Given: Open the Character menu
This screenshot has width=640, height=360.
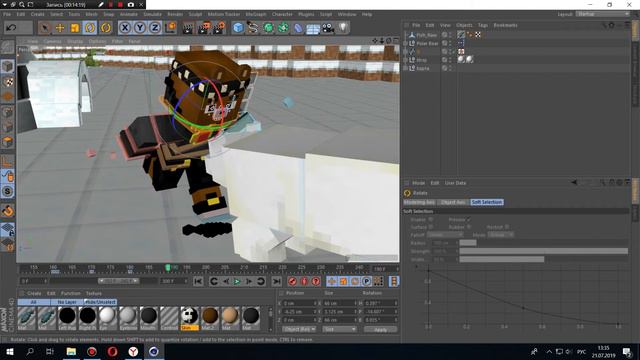Looking at the screenshot, I should pyautogui.click(x=282, y=14).
